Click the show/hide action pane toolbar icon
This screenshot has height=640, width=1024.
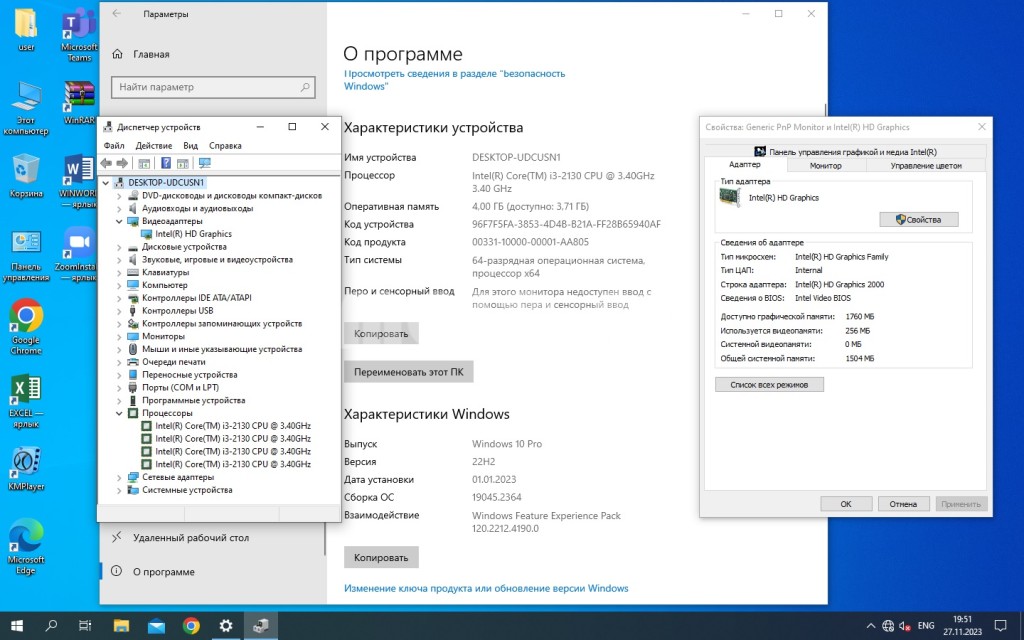coord(183,163)
